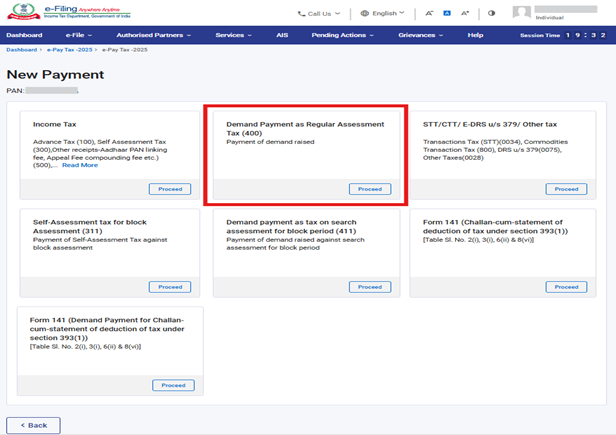Reset font size with default A icon
The height and width of the screenshot is (435, 616).
tap(447, 14)
